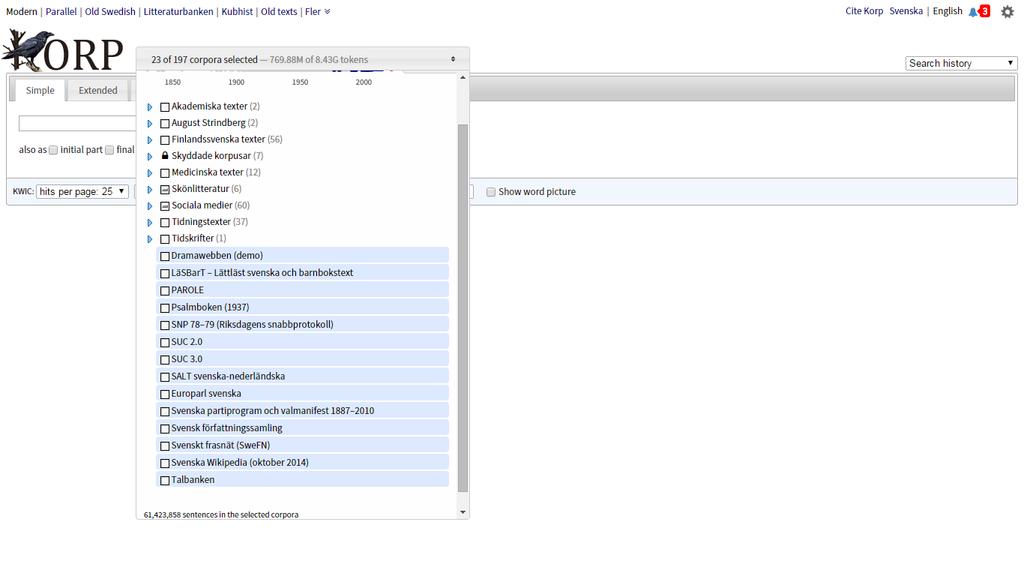Check the Medicinska texter checkbox
The height and width of the screenshot is (576, 1024).
[x=165, y=173]
